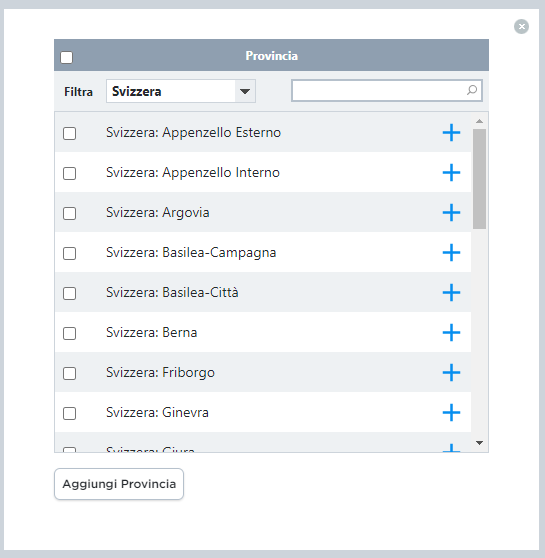Open the Filtra country dropdown showing Svizzera
Viewport: 545px width, 558px height.
181,91
